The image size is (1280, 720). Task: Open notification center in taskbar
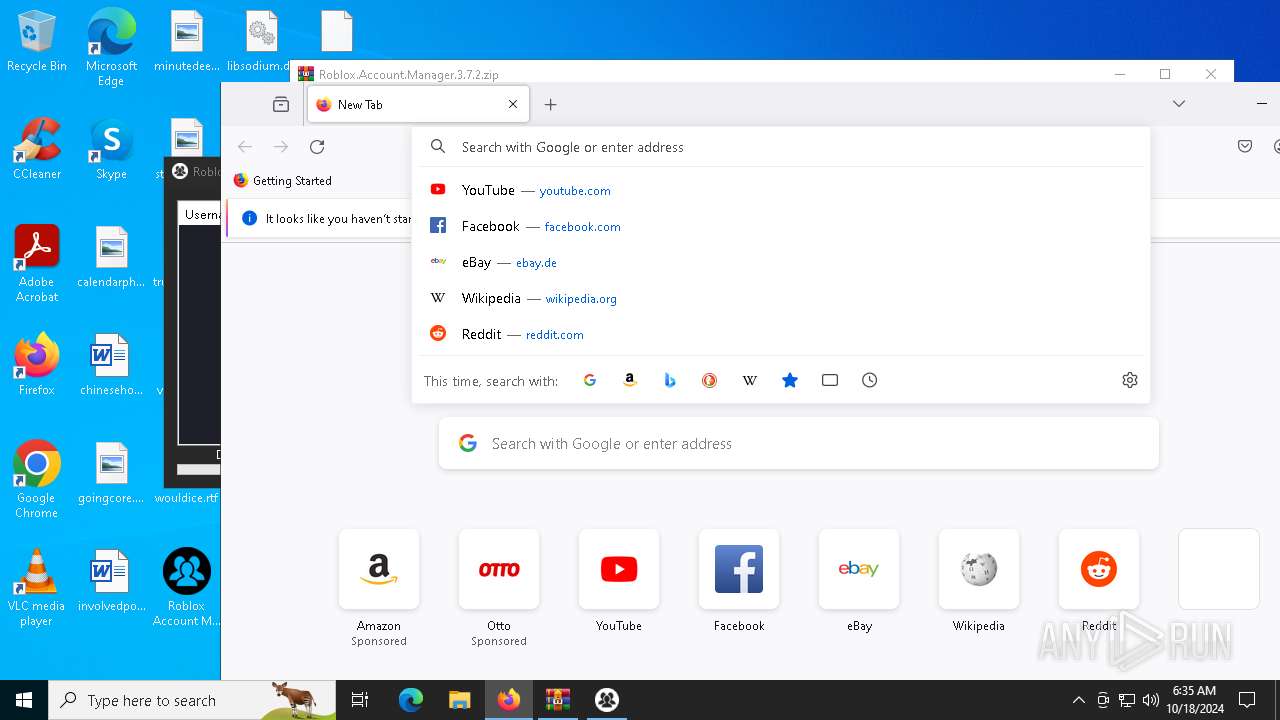tap(1247, 700)
